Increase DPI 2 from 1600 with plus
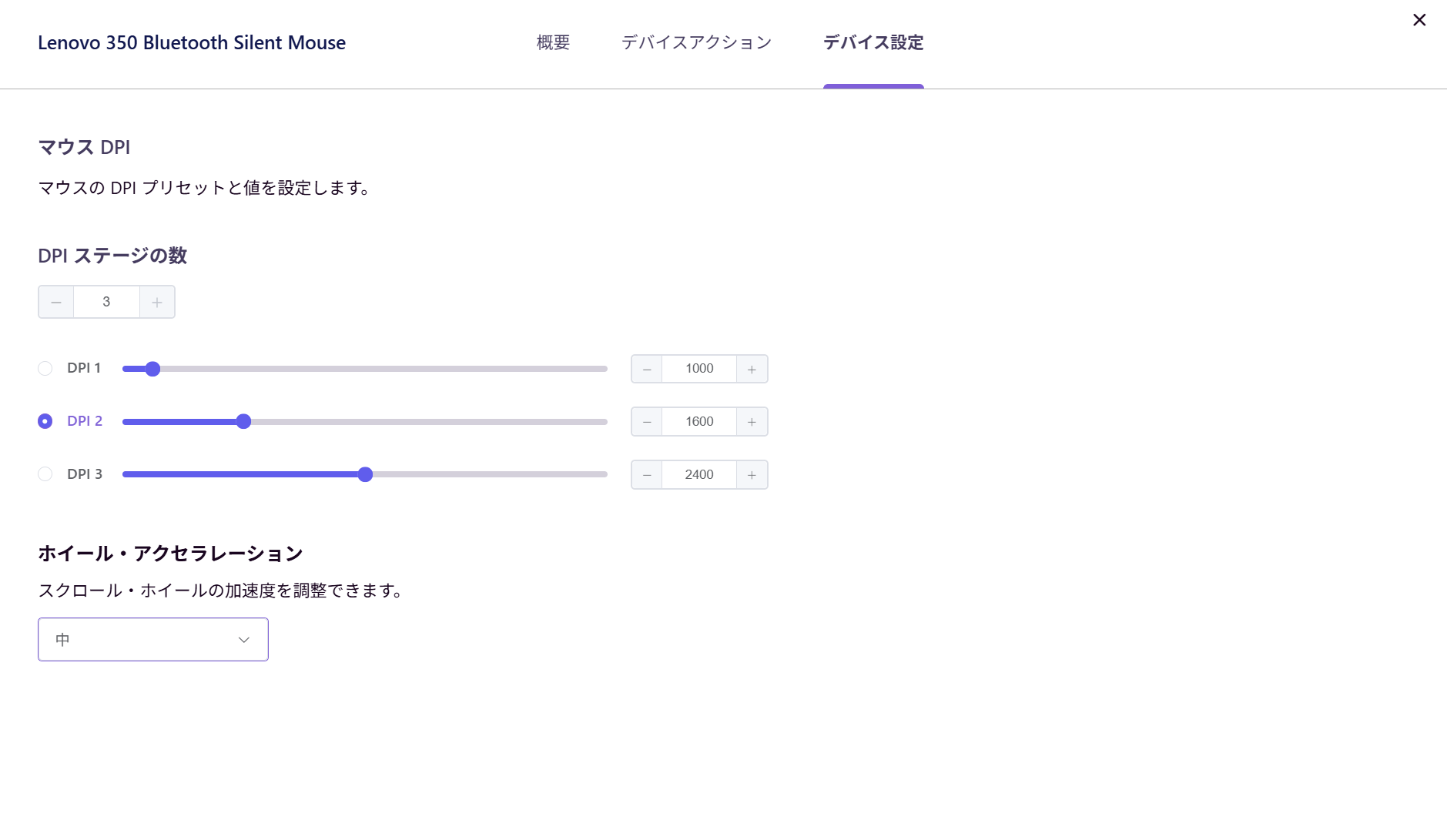Screen dimensions: 1447x840 click(x=752, y=421)
